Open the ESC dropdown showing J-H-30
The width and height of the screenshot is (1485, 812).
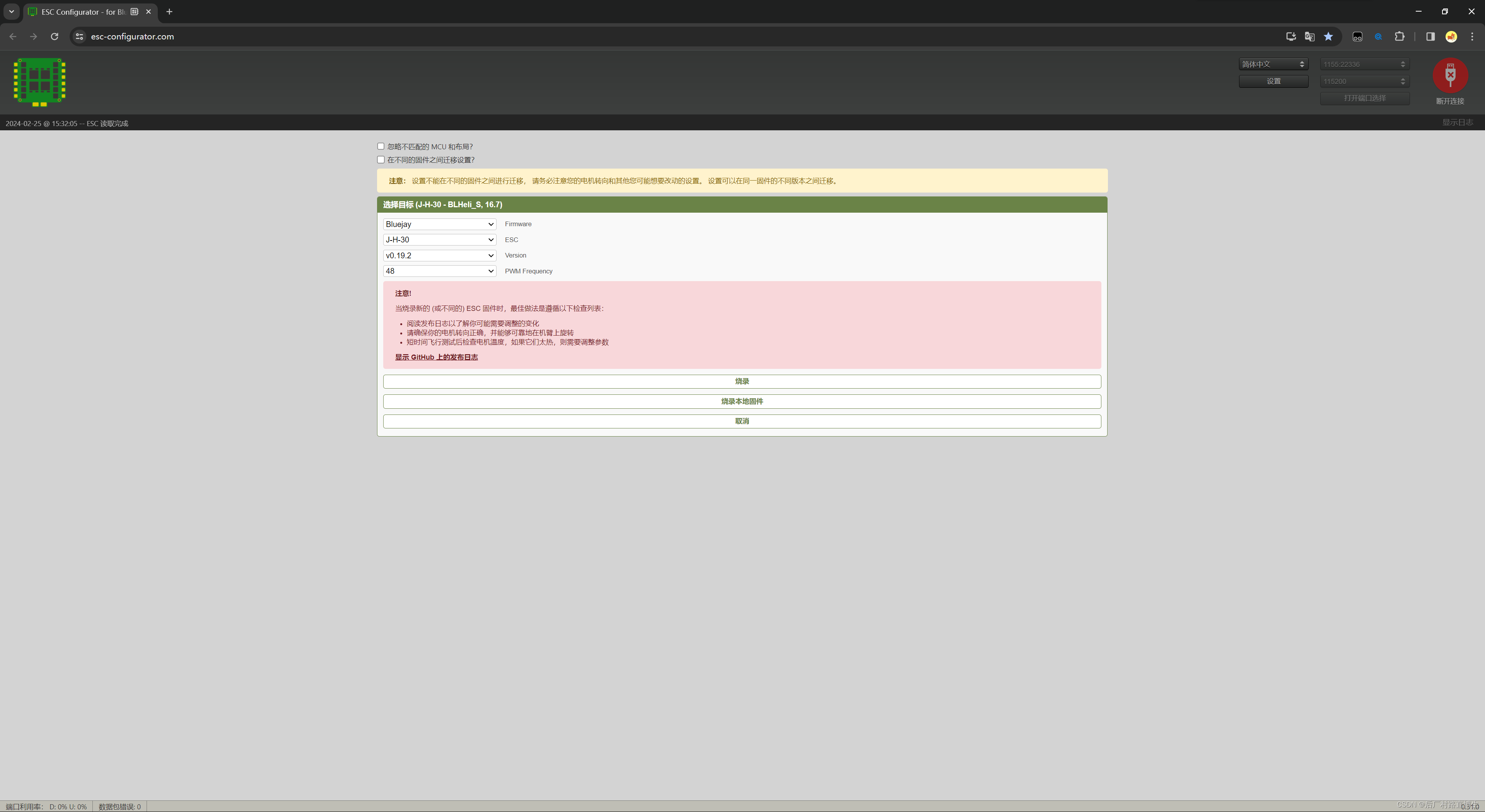[x=439, y=240]
